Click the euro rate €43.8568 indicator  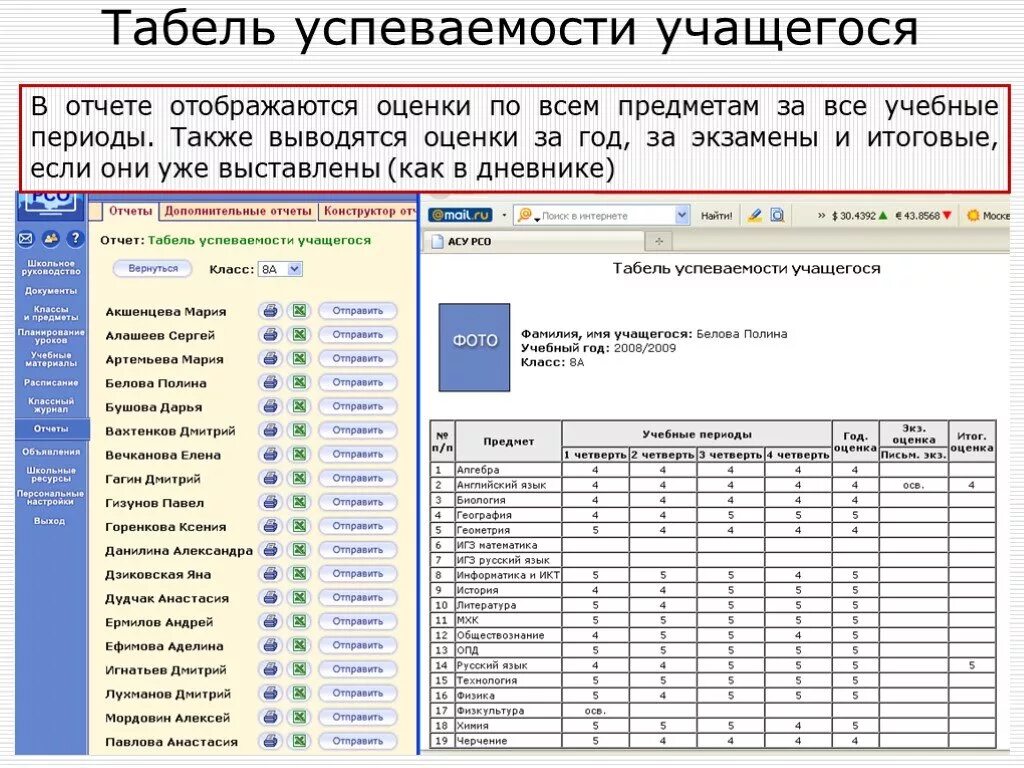coord(923,216)
